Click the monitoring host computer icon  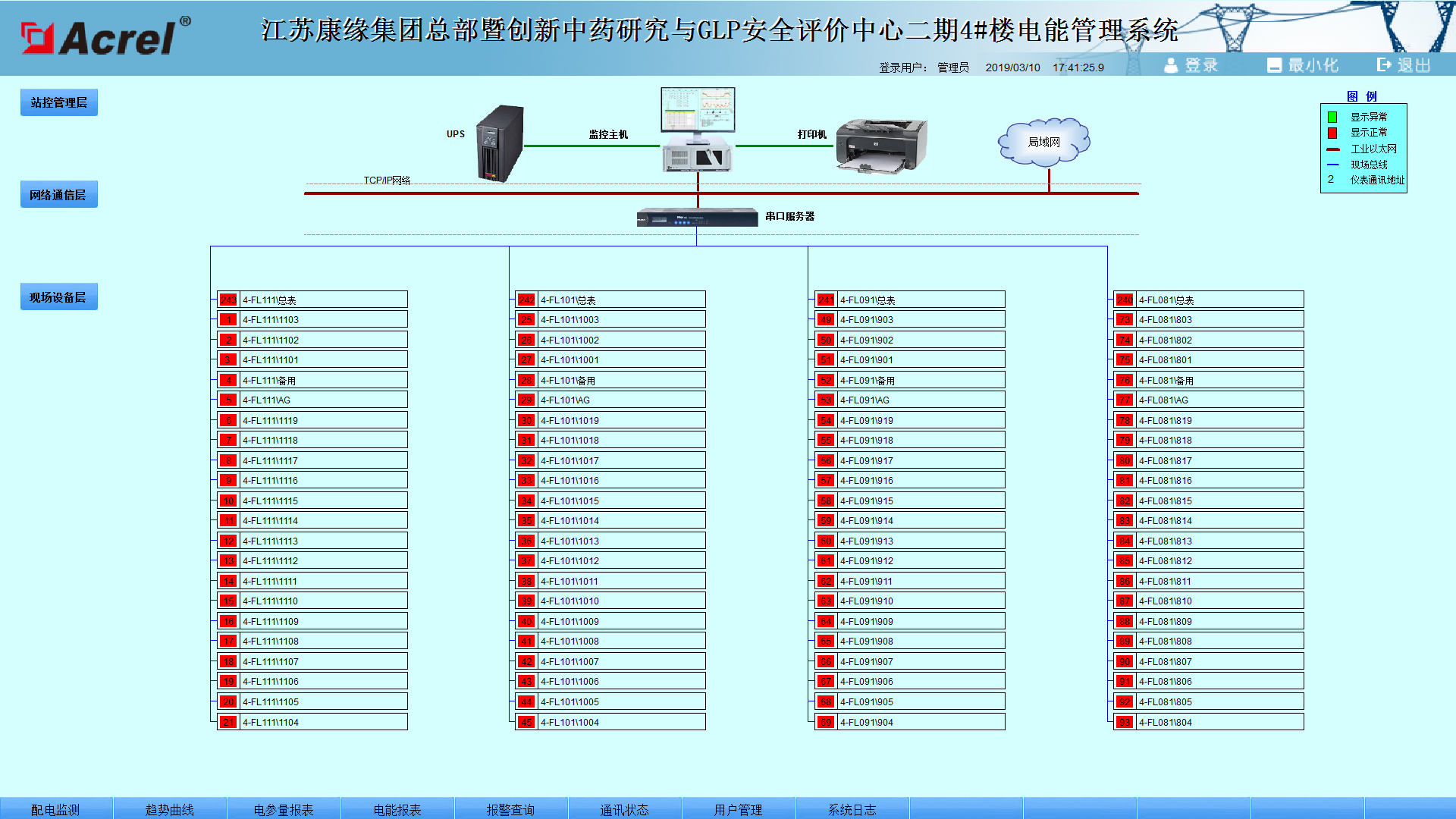tap(698, 129)
